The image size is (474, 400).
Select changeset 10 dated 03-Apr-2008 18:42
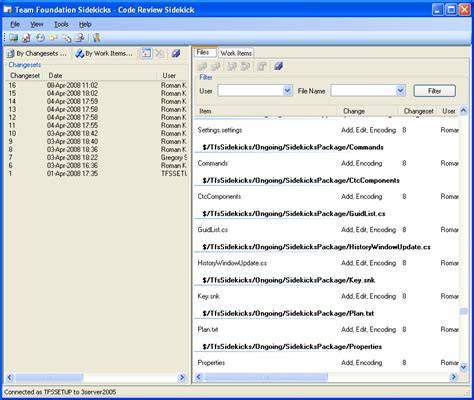97,133
